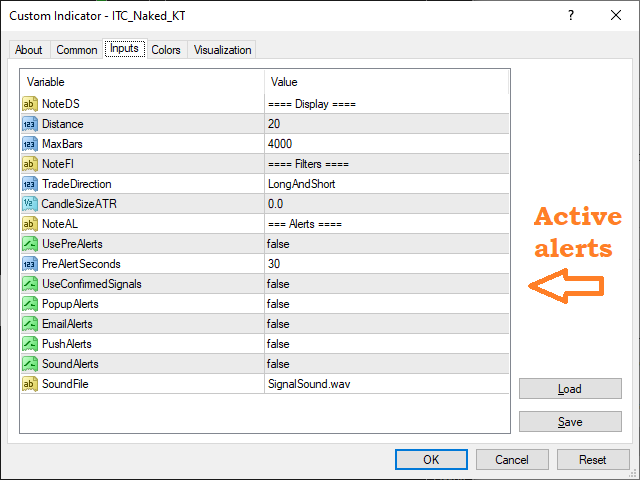The width and height of the screenshot is (640, 480).
Task: Click the TradeDirection enum variable icon
Action: pyautogui.click(x=29, y=184)
